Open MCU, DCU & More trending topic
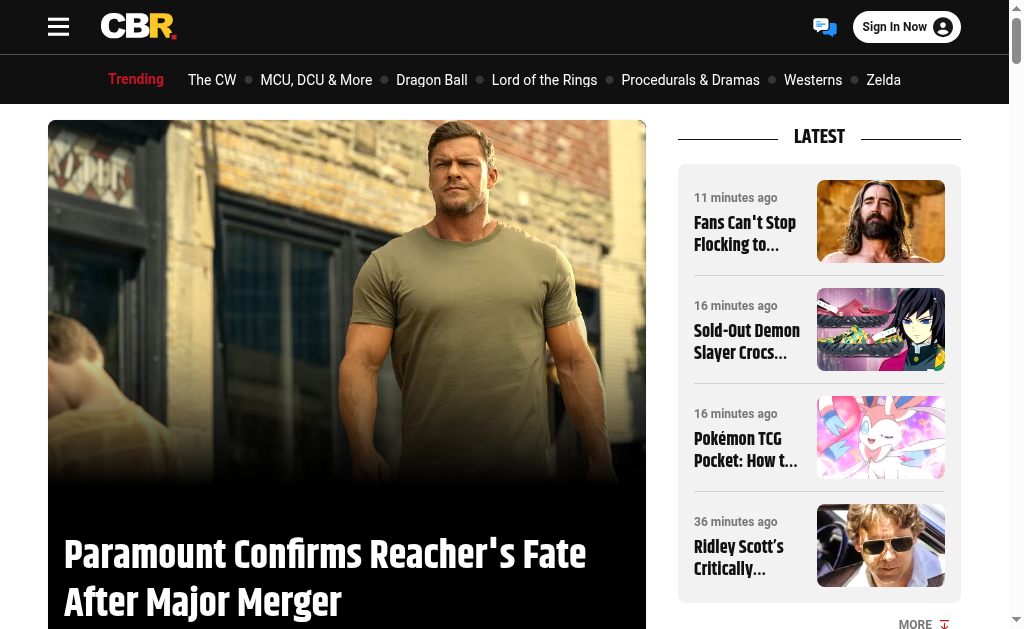1024x629 pixels. [316, 80]
